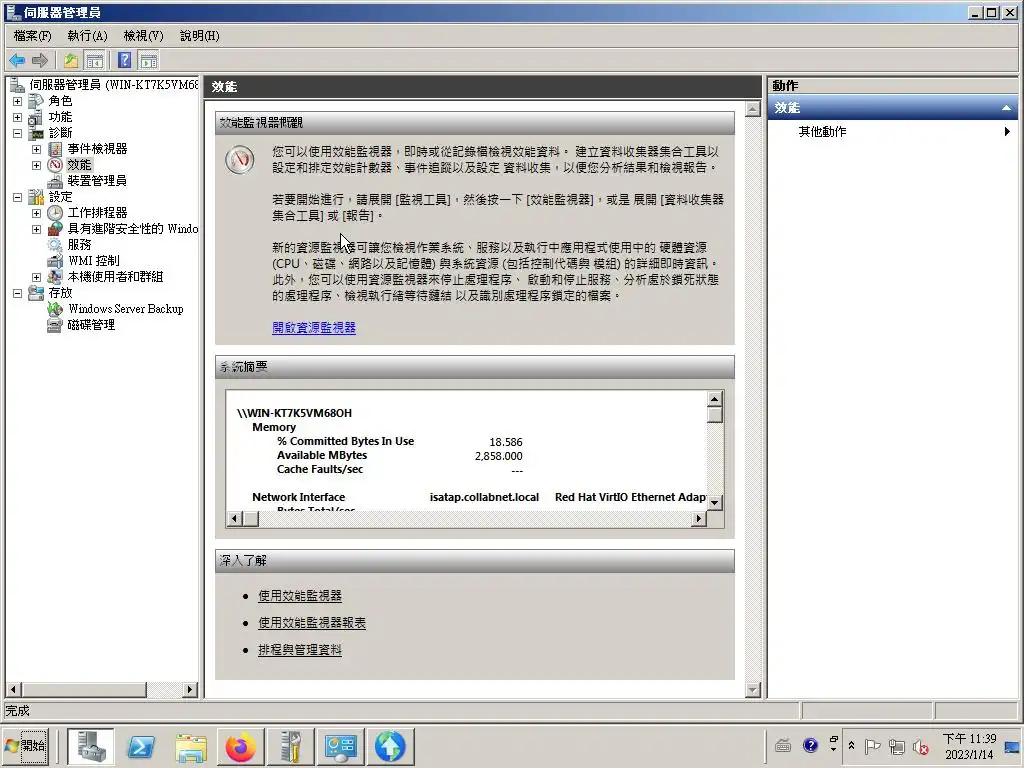This screenshot has height=768, width=1024.
Task: Click the blue help tray icon
Action: [x=810, y=746]
